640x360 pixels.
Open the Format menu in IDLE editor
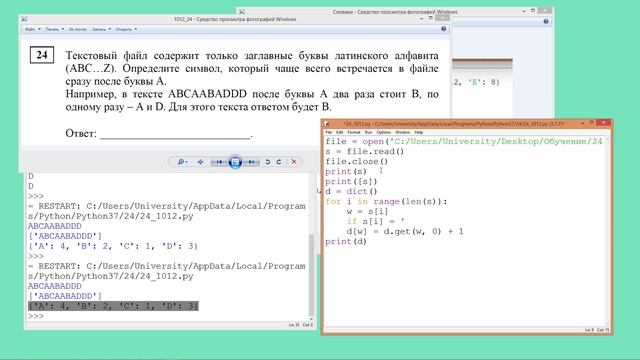tap(354, 132)
